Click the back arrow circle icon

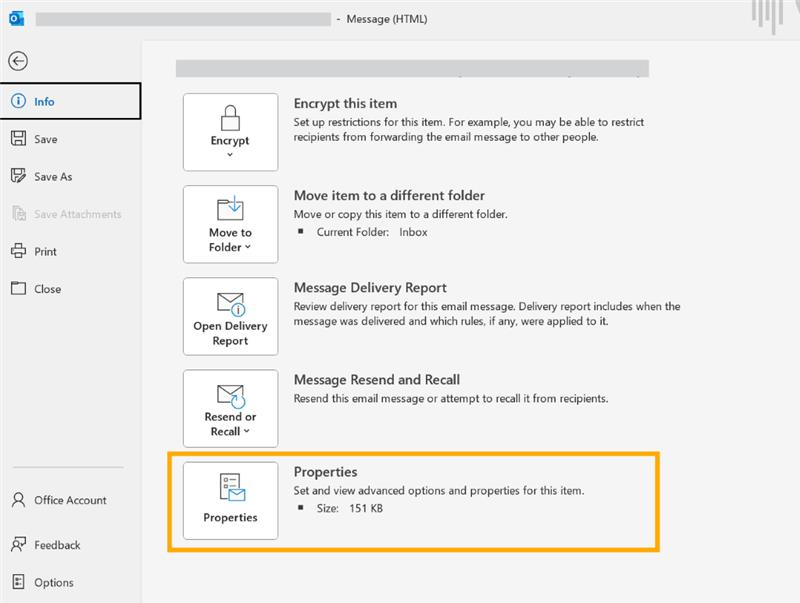pos(18,61)
